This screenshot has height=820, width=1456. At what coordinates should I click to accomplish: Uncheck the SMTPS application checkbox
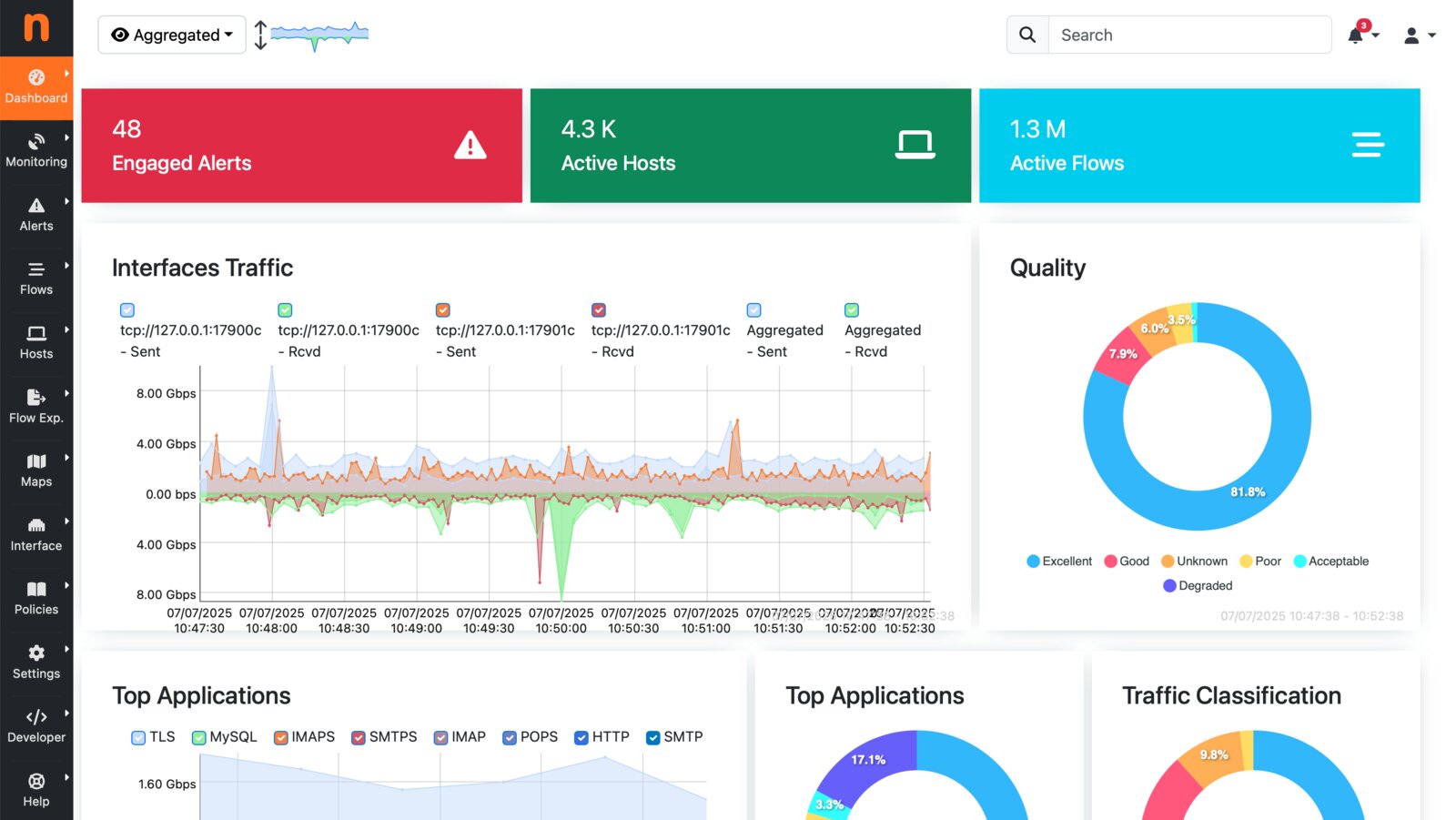[x=359, y=737]
